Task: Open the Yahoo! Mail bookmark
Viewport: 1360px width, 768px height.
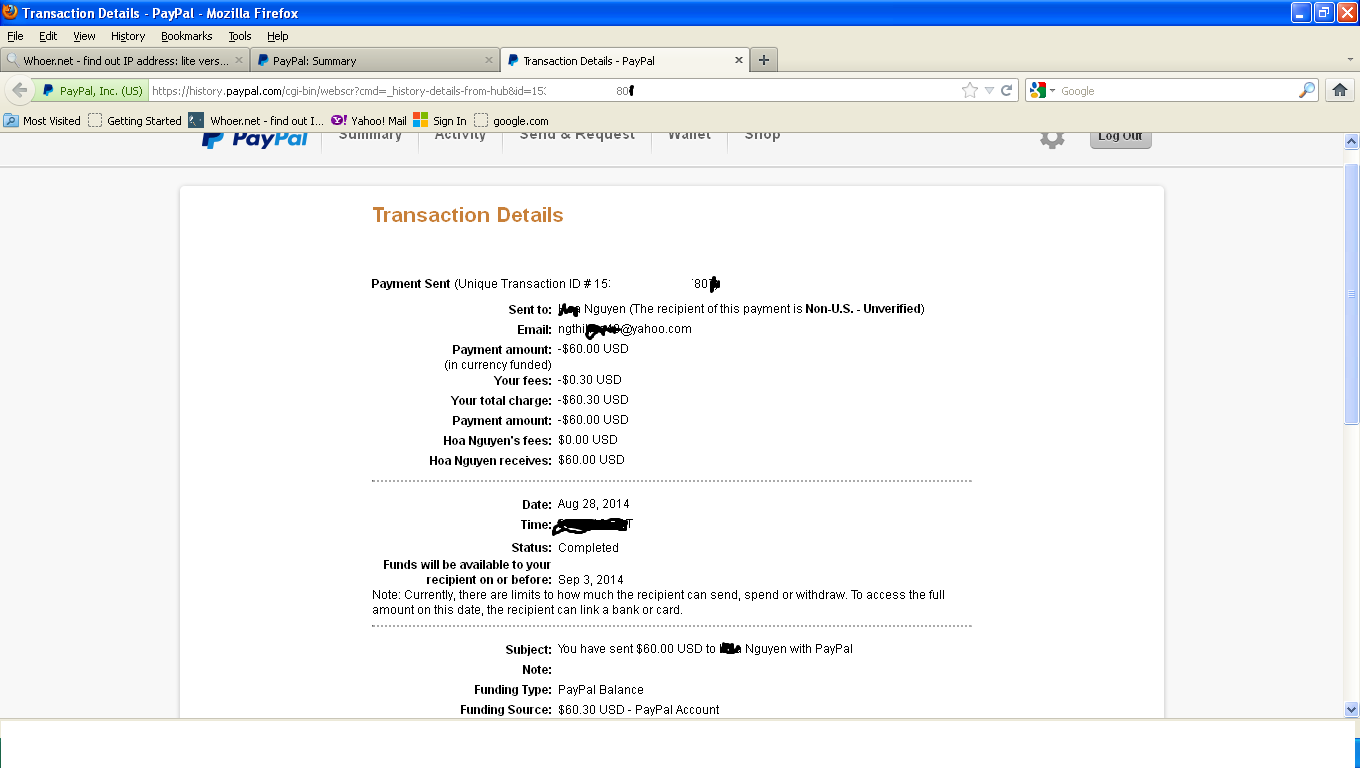Action: (369, 121)
